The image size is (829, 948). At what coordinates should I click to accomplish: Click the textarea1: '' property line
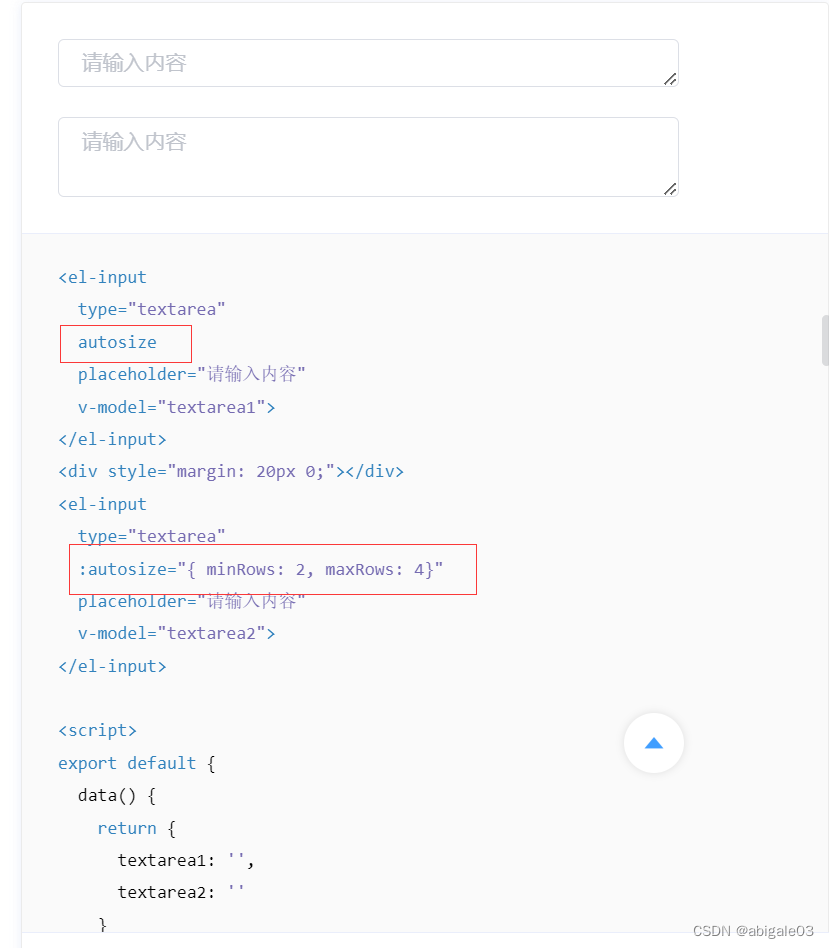tap(186, 860)
